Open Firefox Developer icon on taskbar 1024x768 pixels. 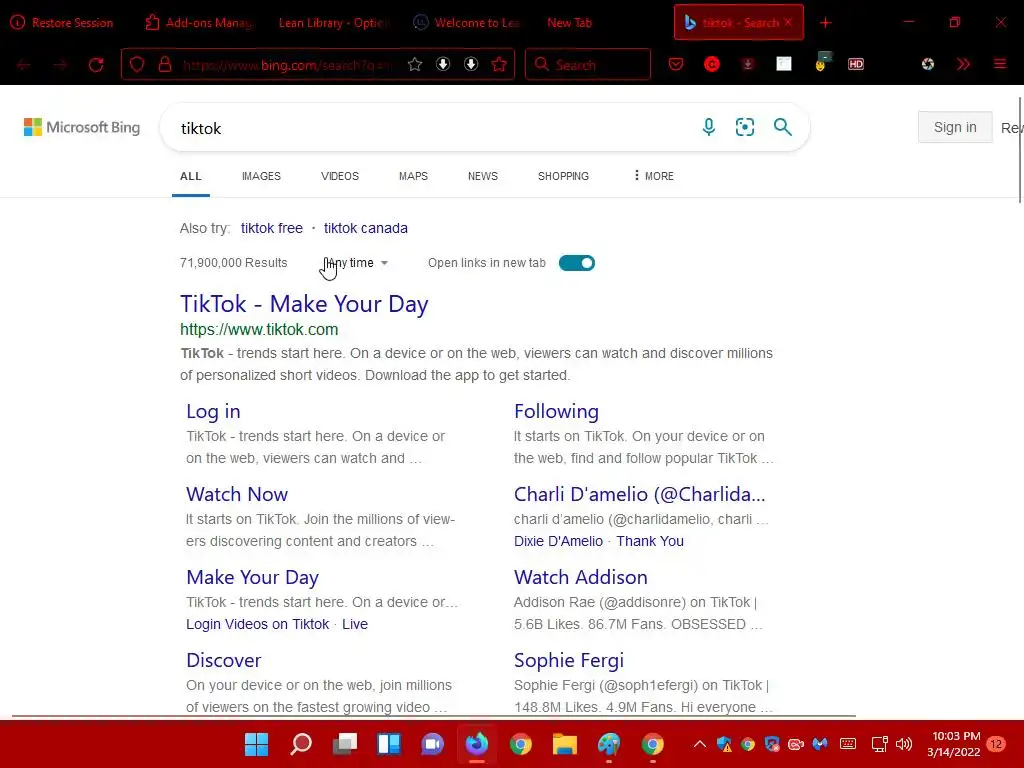point(477,744)
